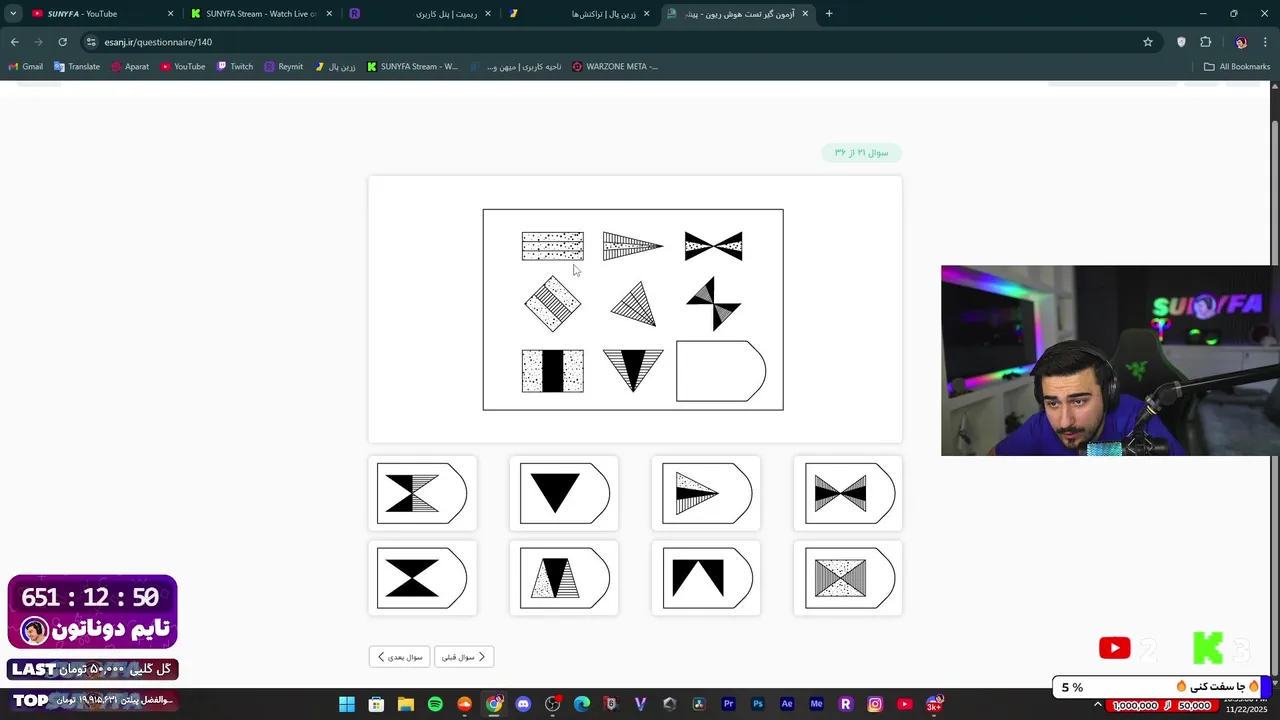Open the shield extension icon in toolbar
Screen dimensions: 1280x720
tap(1181, 42)
